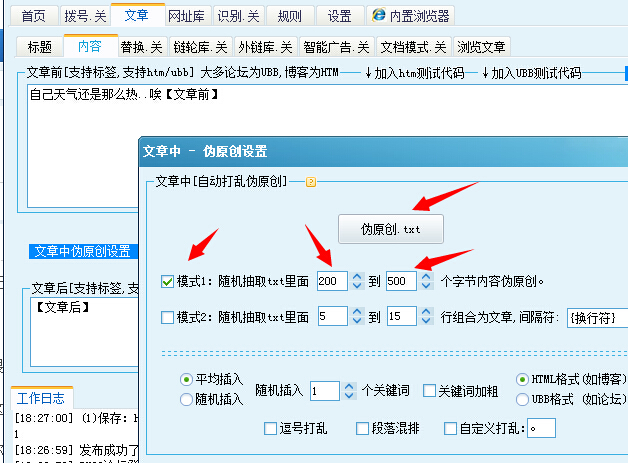Open the 链轮库.关 sub-tab
628x463 pixels.
click(x=201, y=47)
